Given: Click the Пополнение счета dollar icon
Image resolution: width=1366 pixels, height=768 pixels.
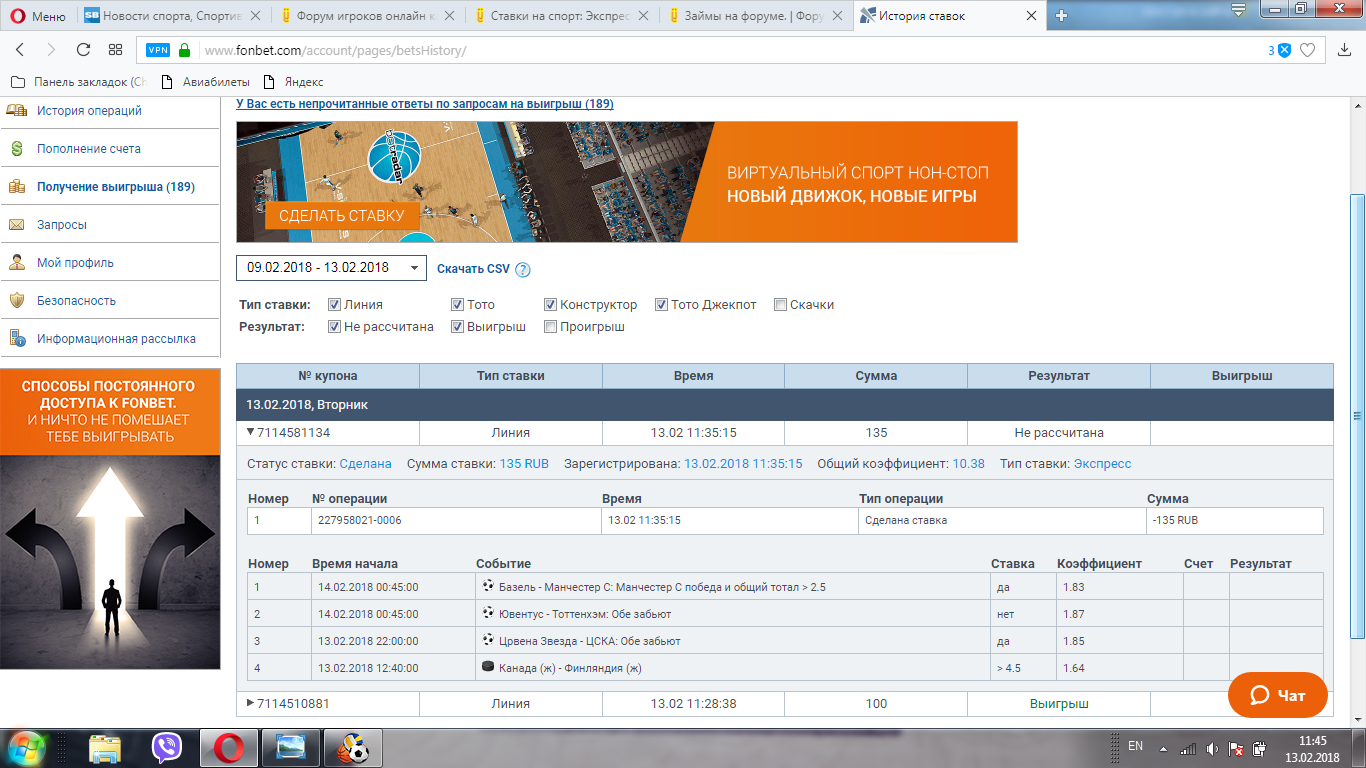Looking at the screenshot, I should (17, 149).
